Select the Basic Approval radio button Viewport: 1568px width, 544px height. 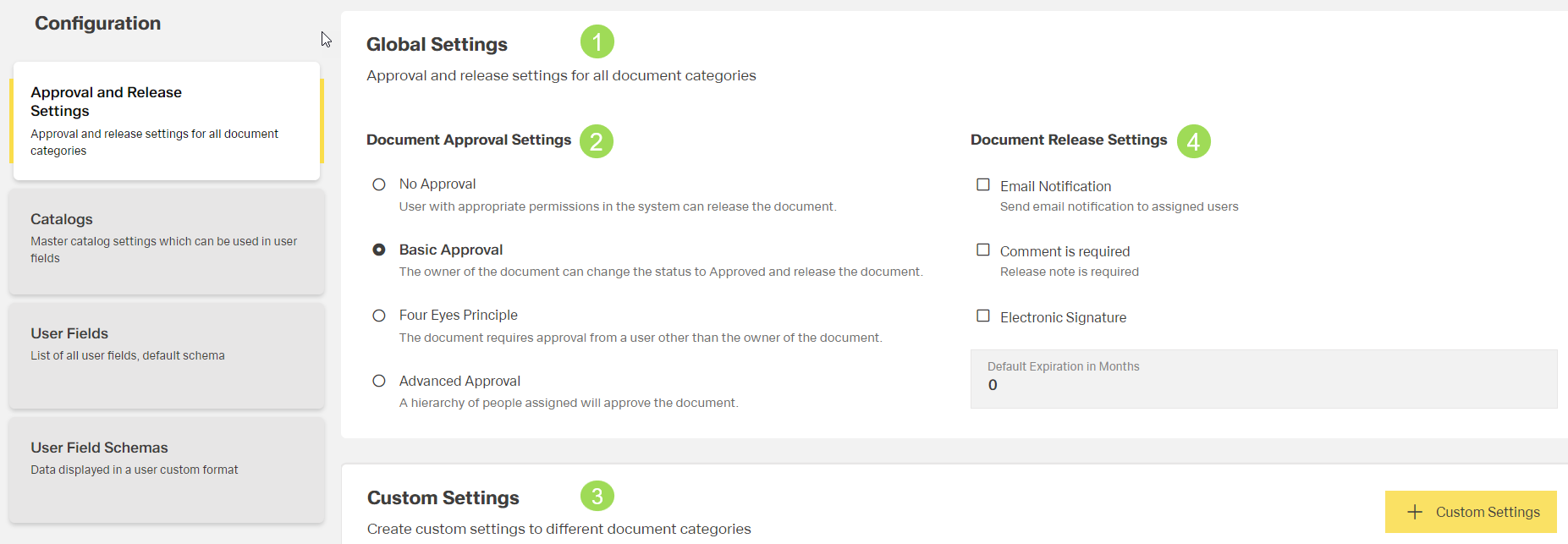[379, 250]
